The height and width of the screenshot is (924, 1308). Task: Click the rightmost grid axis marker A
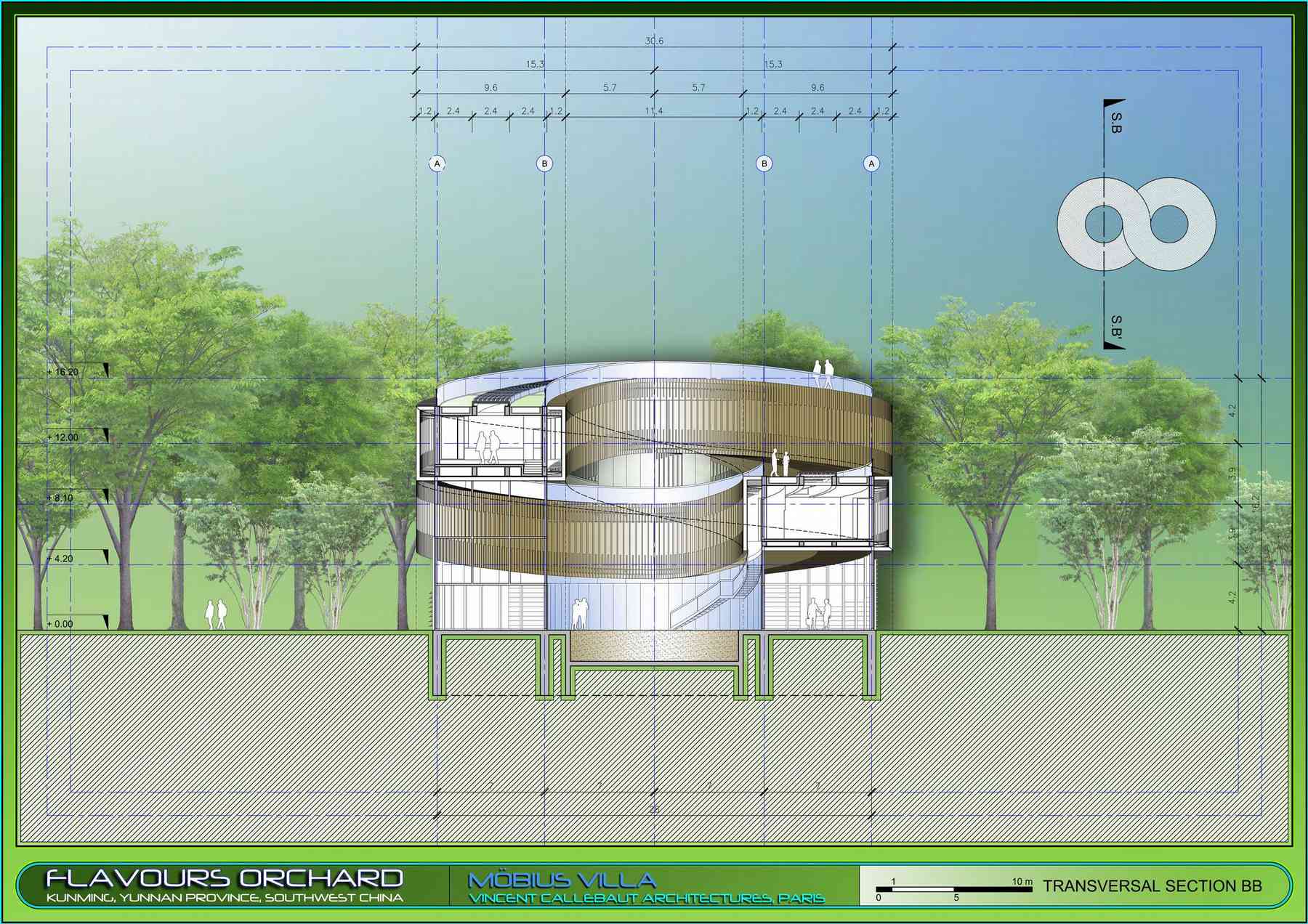(x=871, y=163)
